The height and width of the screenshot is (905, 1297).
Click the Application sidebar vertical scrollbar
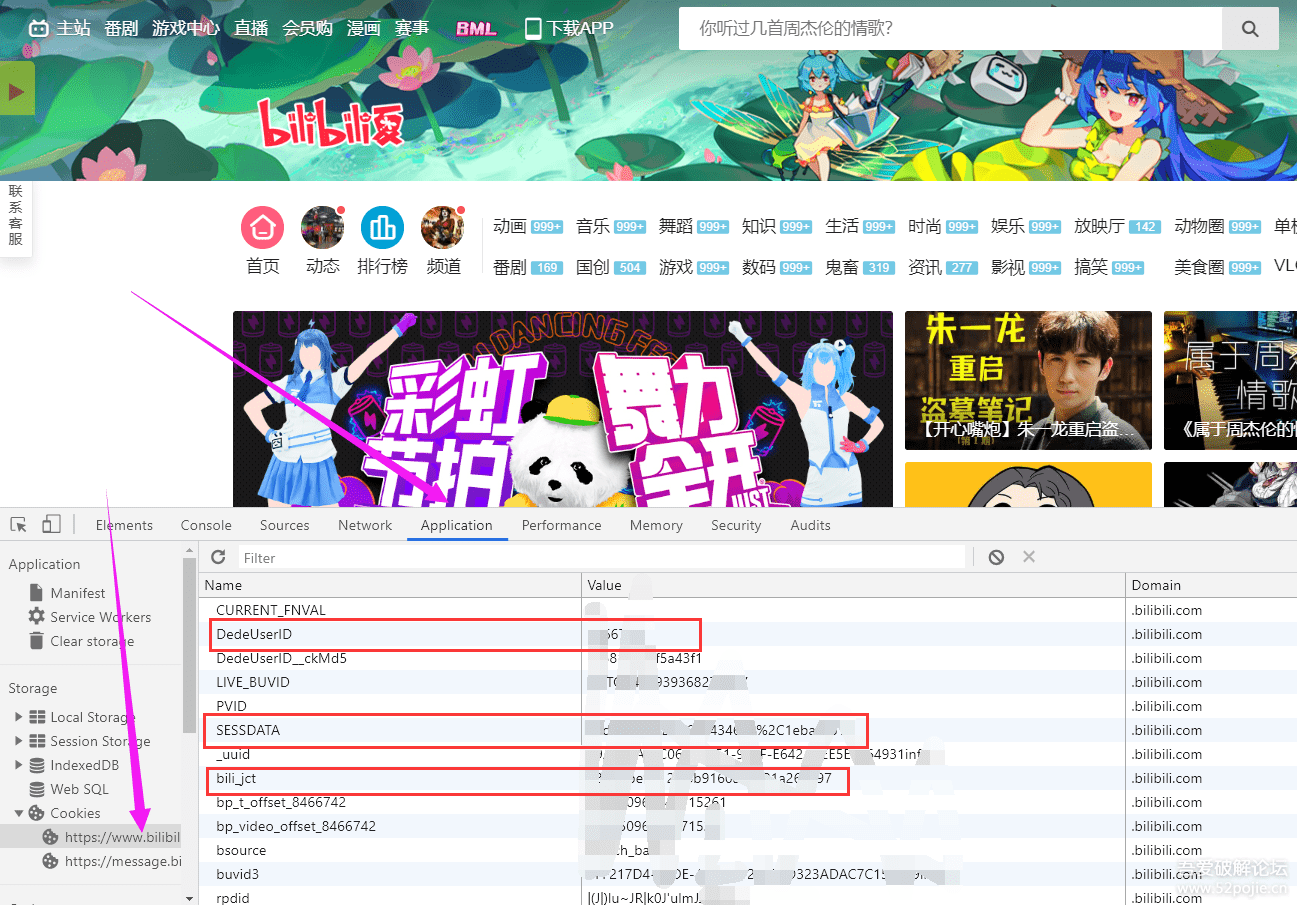tap(190, 645)
